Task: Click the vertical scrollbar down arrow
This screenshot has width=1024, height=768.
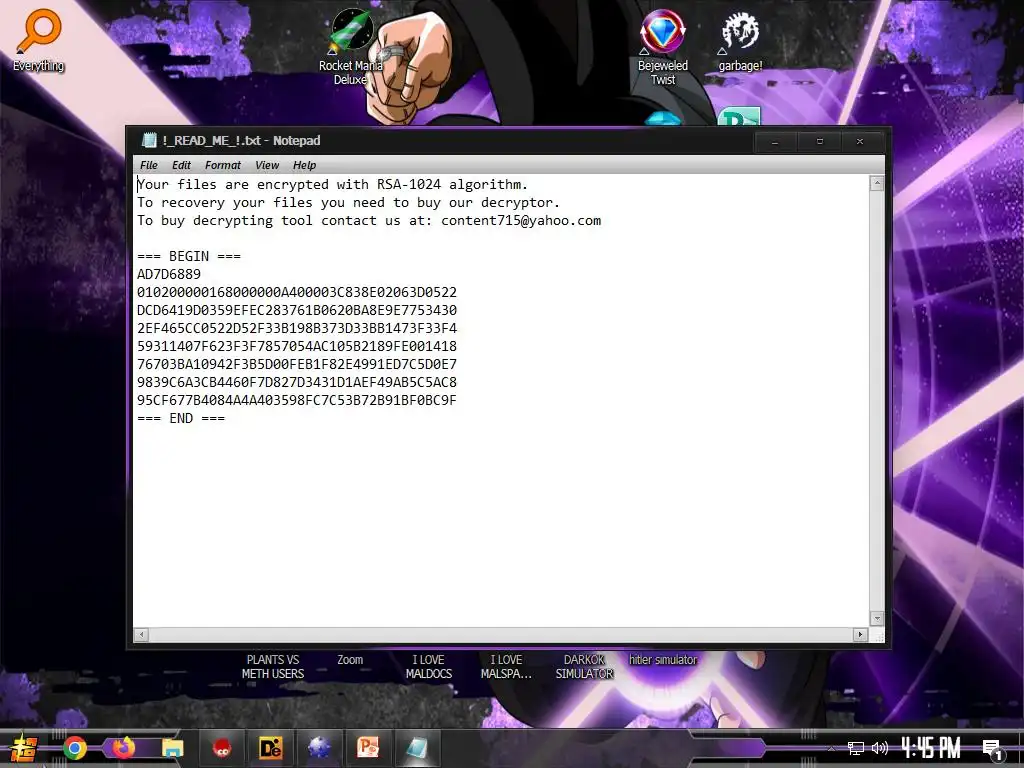Action: (x=877, y=618)
